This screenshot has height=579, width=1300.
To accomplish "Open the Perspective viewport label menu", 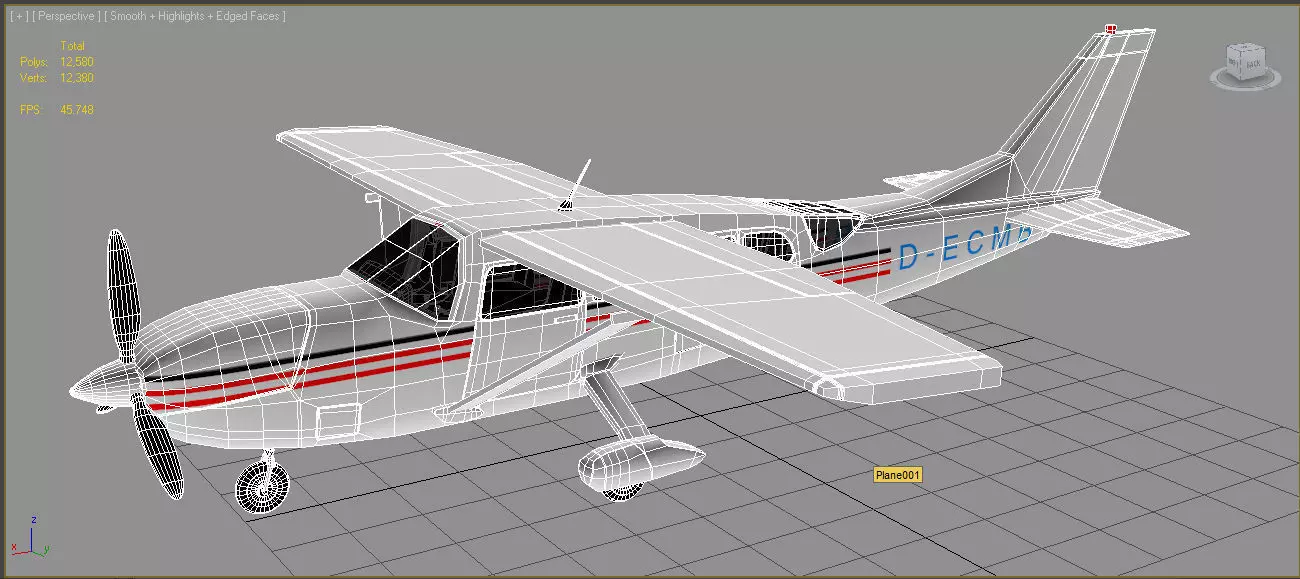I will click(x=67, y=16).
